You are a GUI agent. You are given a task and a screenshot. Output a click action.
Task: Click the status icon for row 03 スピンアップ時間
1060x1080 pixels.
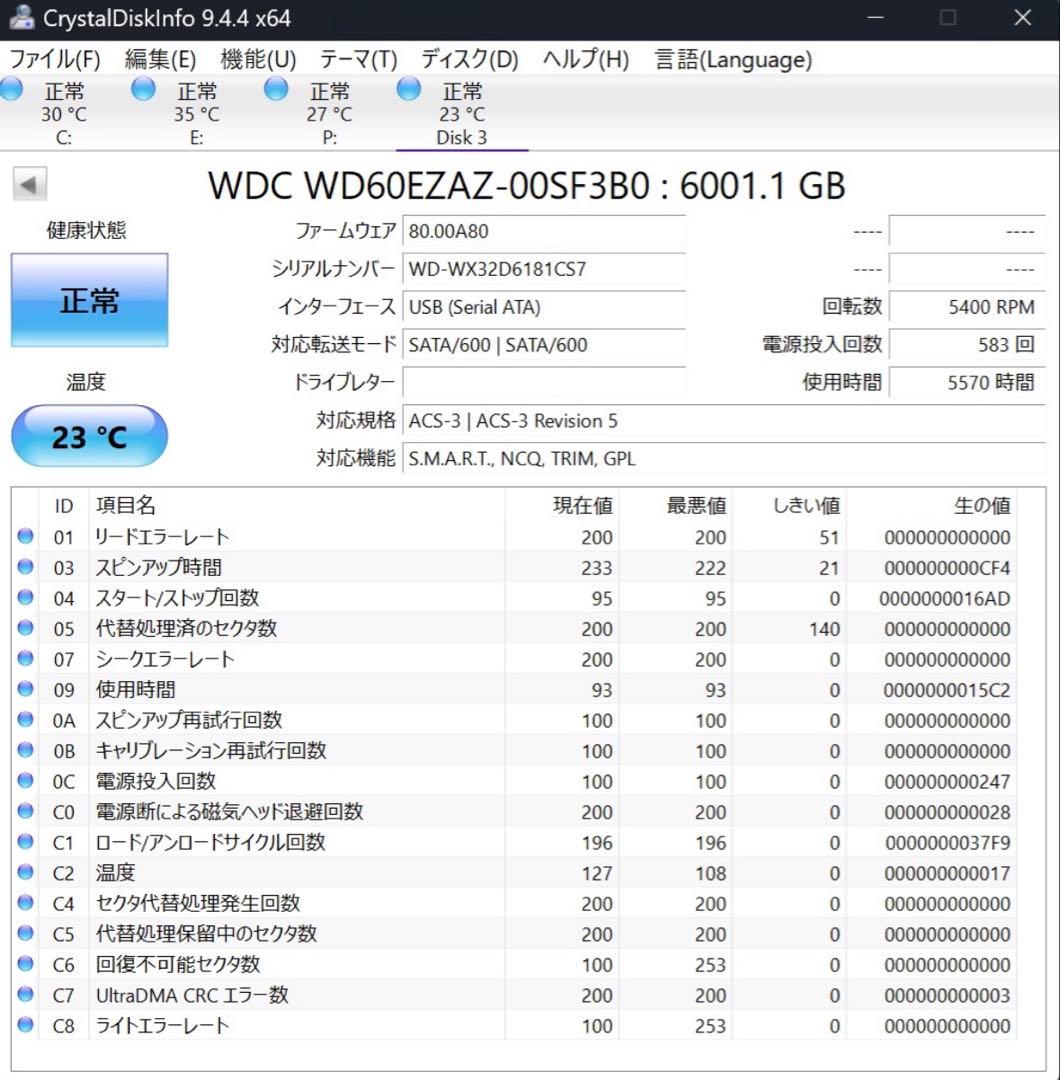pos(25,566)
